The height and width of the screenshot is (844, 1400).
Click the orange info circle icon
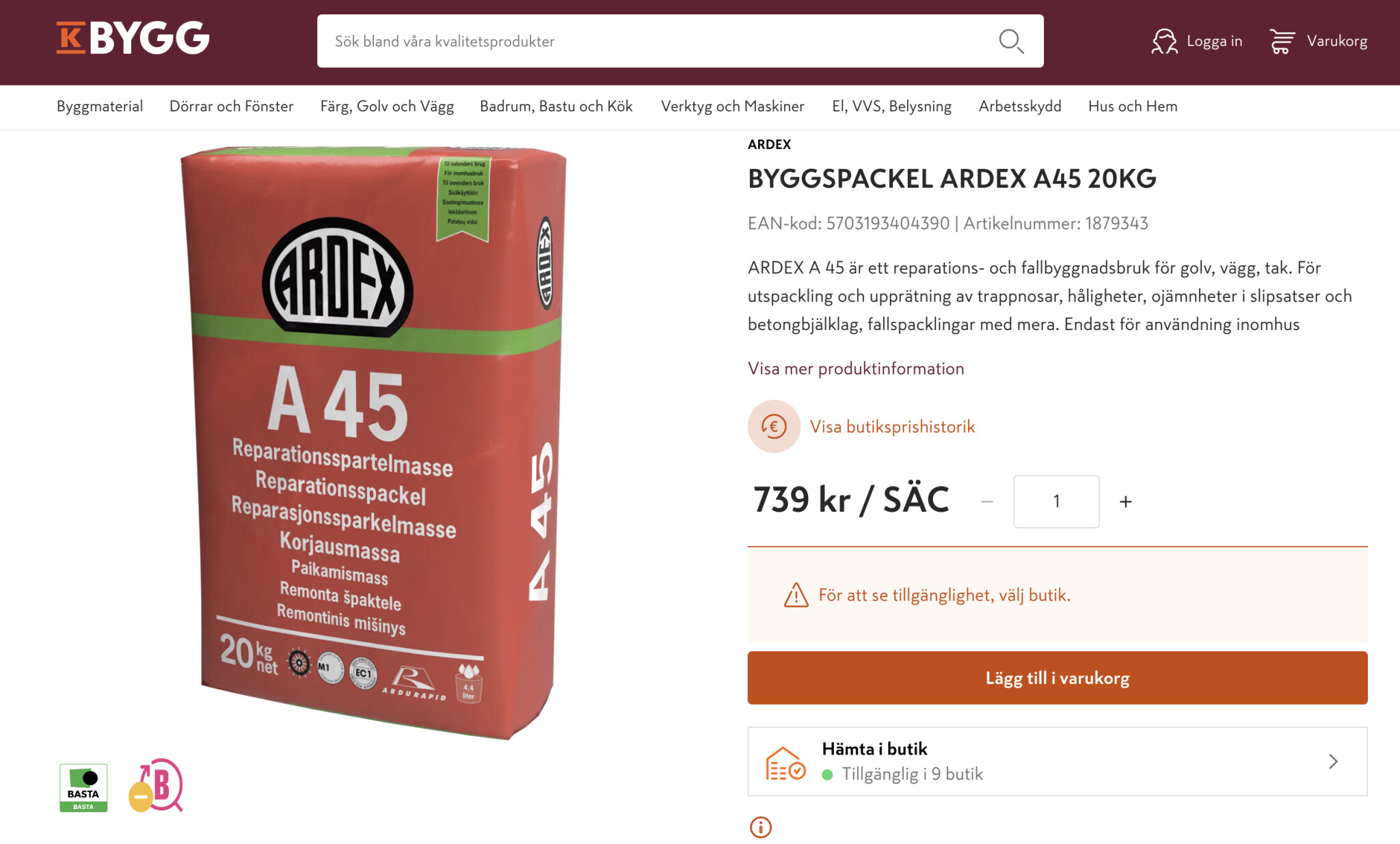coord(761,827)
